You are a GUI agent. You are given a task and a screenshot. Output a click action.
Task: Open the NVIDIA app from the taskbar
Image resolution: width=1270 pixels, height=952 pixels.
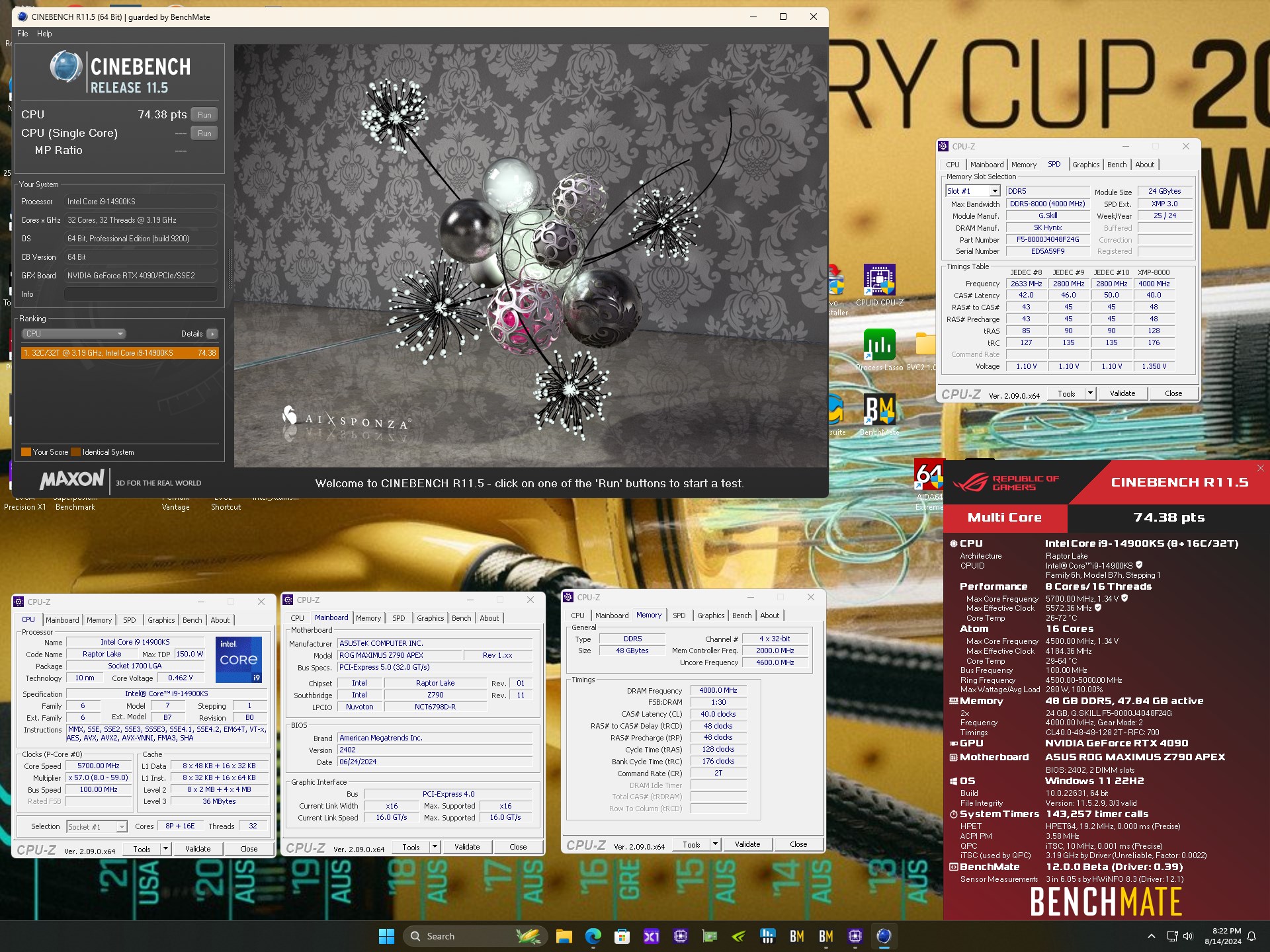click(x=739, y=936)
